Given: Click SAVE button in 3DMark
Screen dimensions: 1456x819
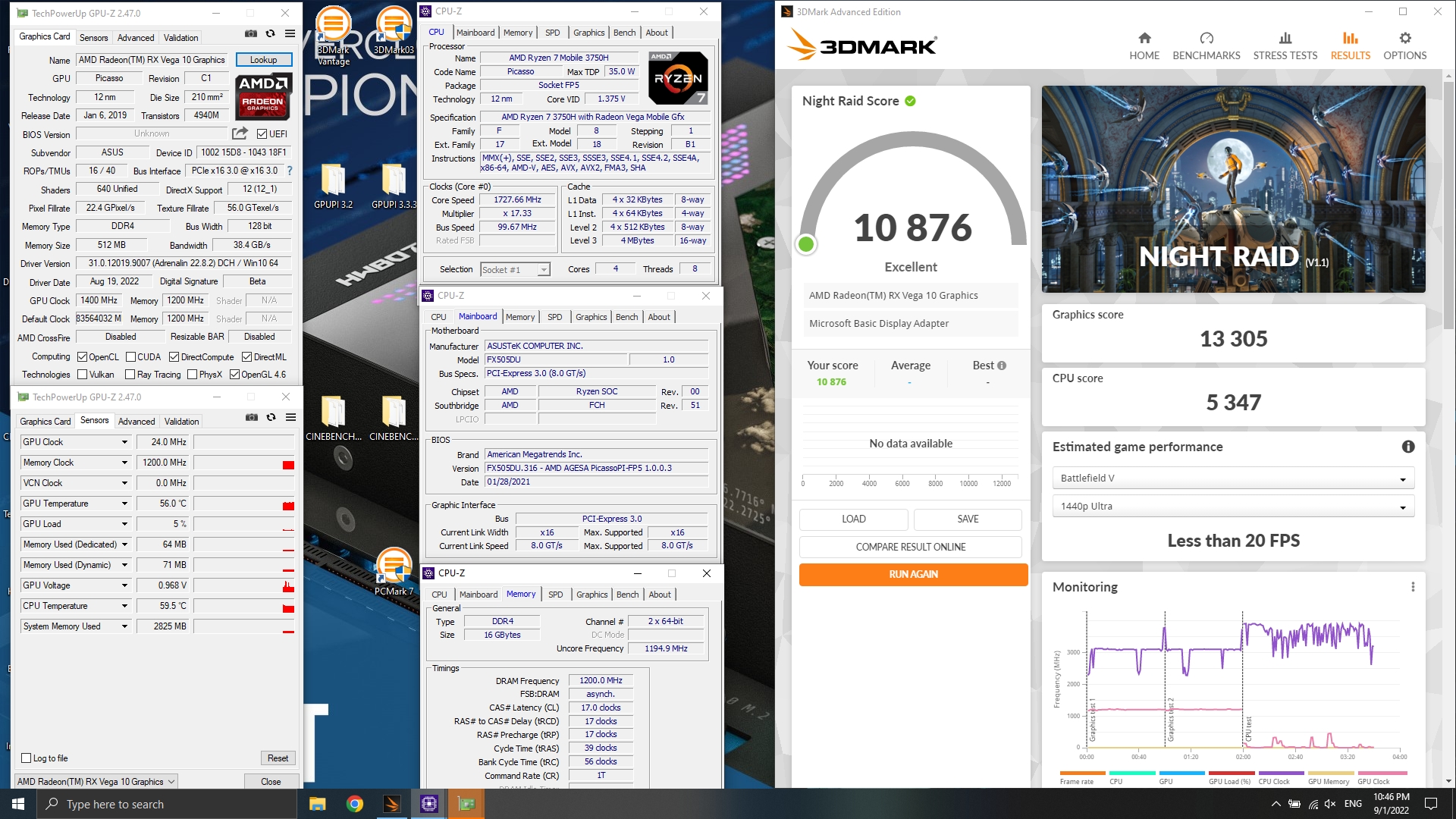Looking at the screenshot, I should 968,519.
